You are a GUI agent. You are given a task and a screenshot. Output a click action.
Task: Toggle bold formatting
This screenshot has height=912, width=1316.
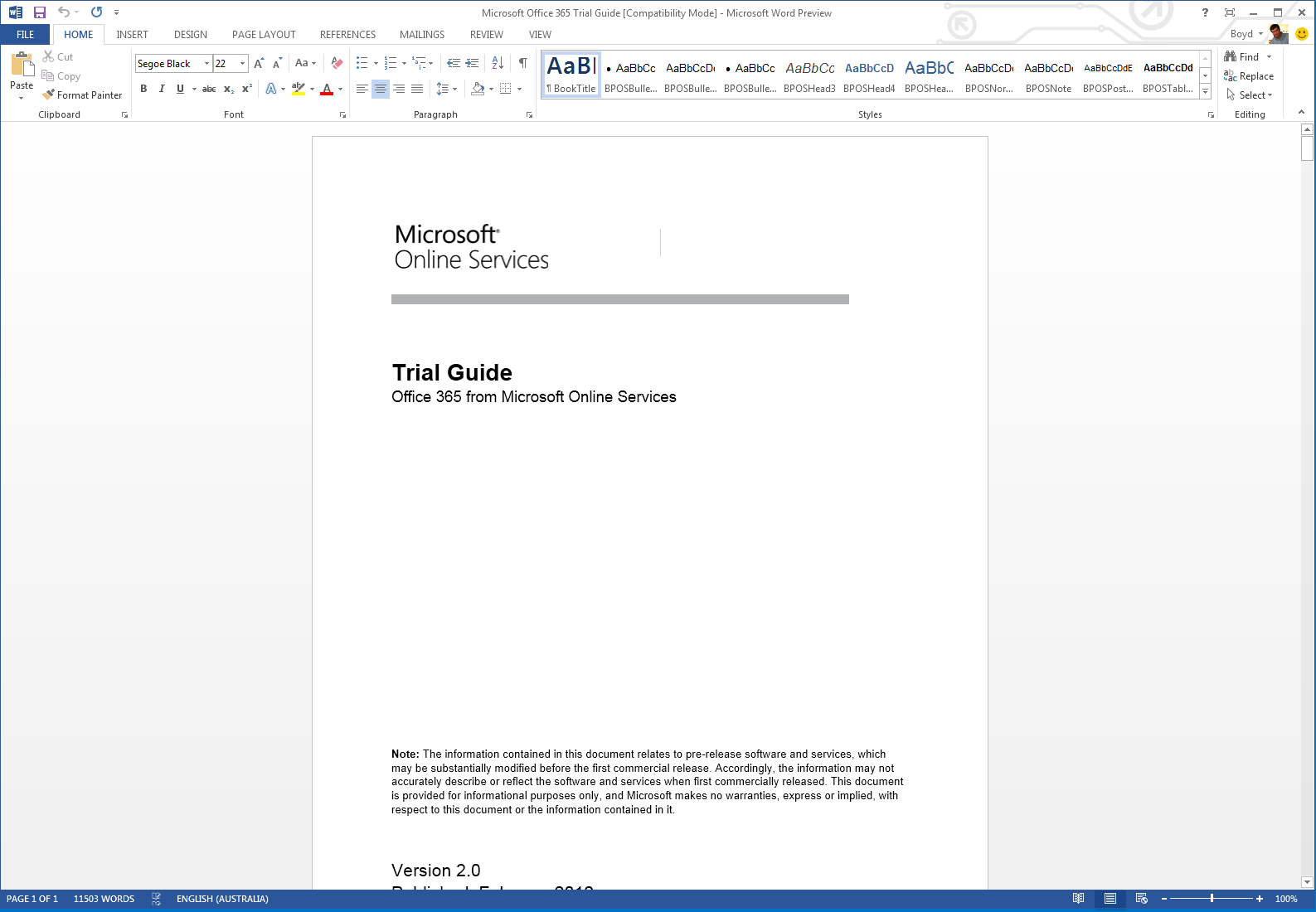click(143, 89)
